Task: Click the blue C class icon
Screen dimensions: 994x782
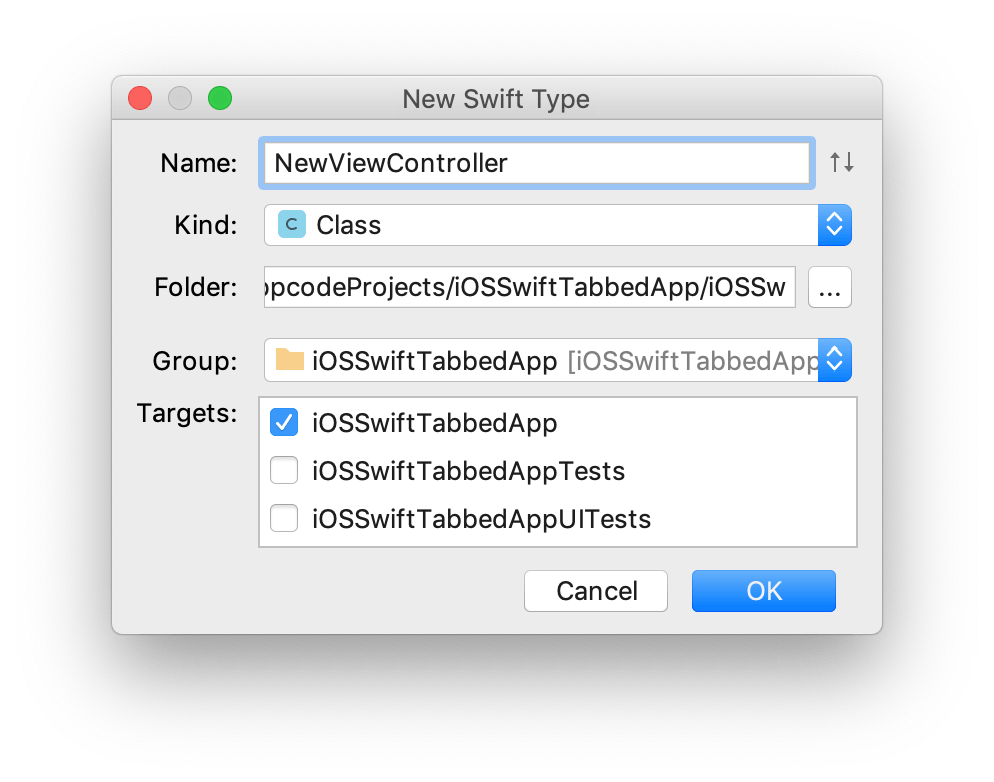Action: (x=291, y=225)
